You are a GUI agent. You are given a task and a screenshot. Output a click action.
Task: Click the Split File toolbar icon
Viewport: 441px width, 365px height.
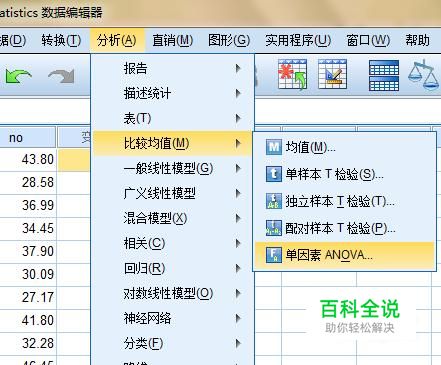pyautogui.click(x=384, y=75)
